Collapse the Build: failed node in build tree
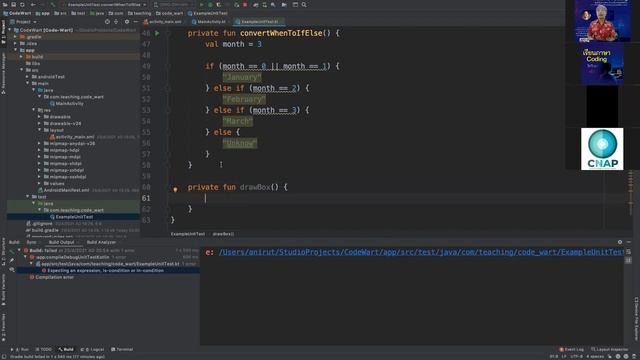This screenshot has height=360, width=640. pyautogui.click(x=19, y=250)
